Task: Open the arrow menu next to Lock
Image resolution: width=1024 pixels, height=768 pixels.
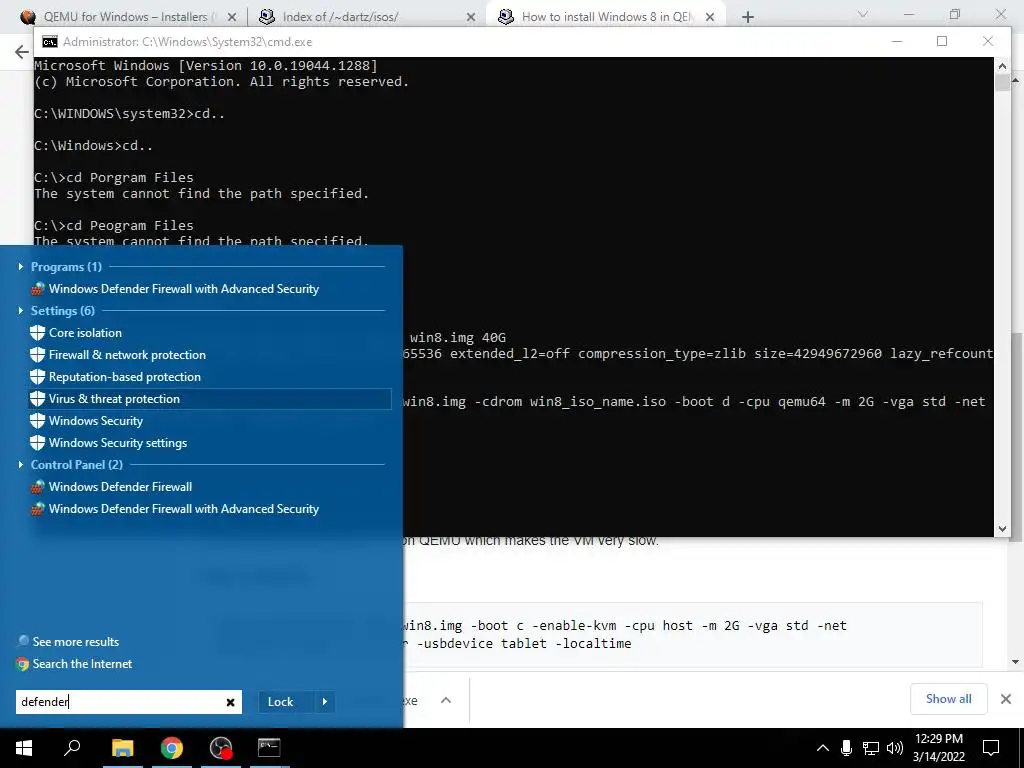Action: (x=325, y=702)
